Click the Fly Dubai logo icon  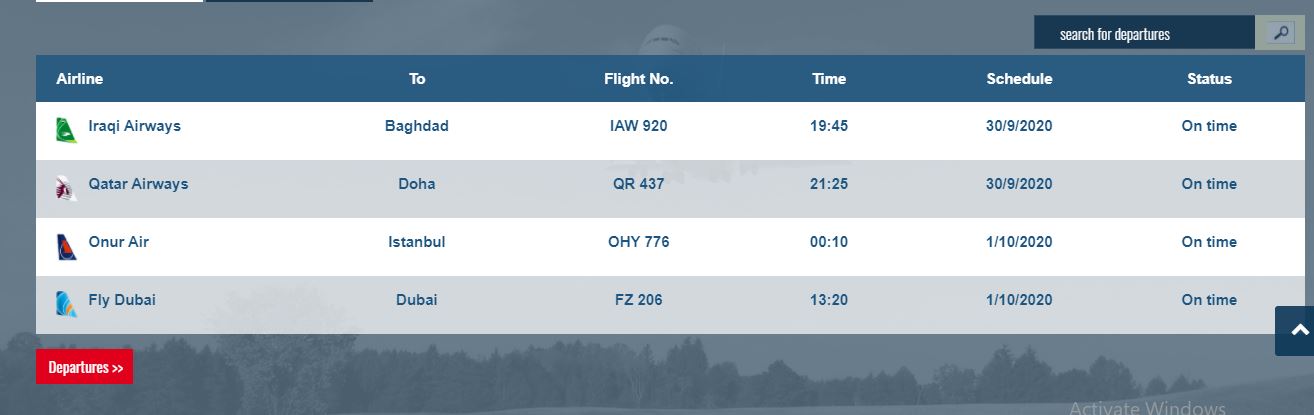(66, 304)
